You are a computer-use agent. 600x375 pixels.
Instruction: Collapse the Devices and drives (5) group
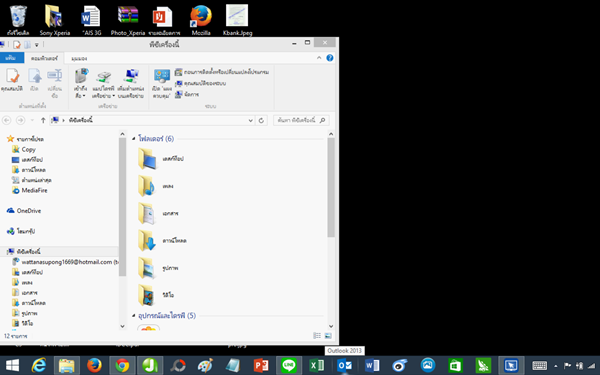[x=134, y=316]
